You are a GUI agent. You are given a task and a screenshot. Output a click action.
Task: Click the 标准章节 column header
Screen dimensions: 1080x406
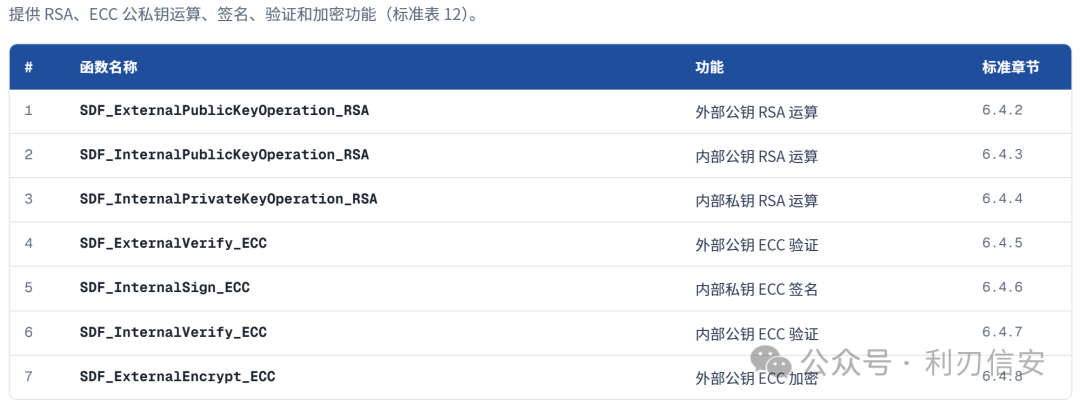pyautogui.click(x=1010, y=67)
